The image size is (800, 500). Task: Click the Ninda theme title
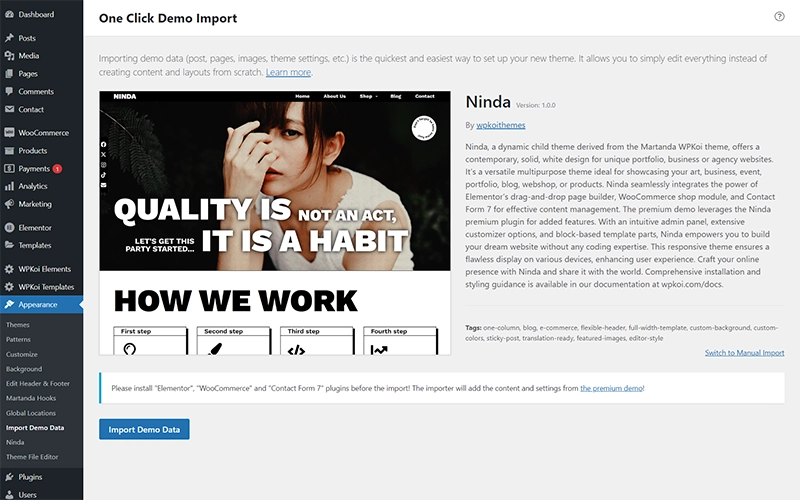488,102
